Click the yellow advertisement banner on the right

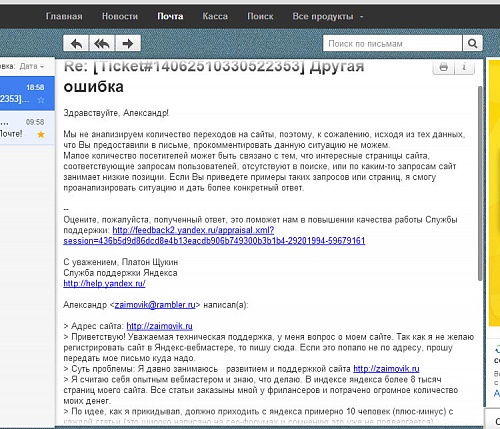pos(494,193)
